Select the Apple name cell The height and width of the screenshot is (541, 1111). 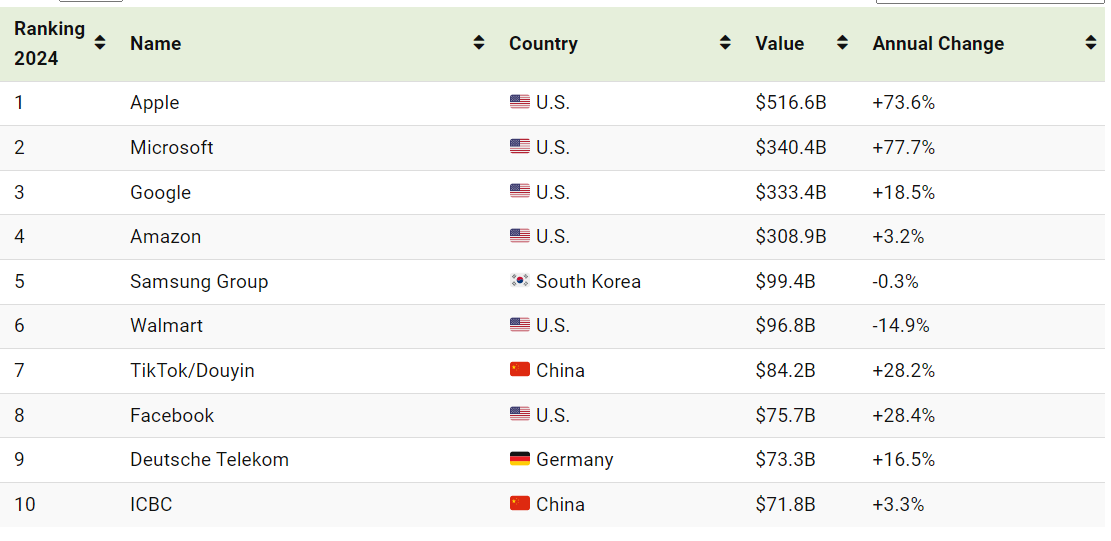[x=154, y=103]
